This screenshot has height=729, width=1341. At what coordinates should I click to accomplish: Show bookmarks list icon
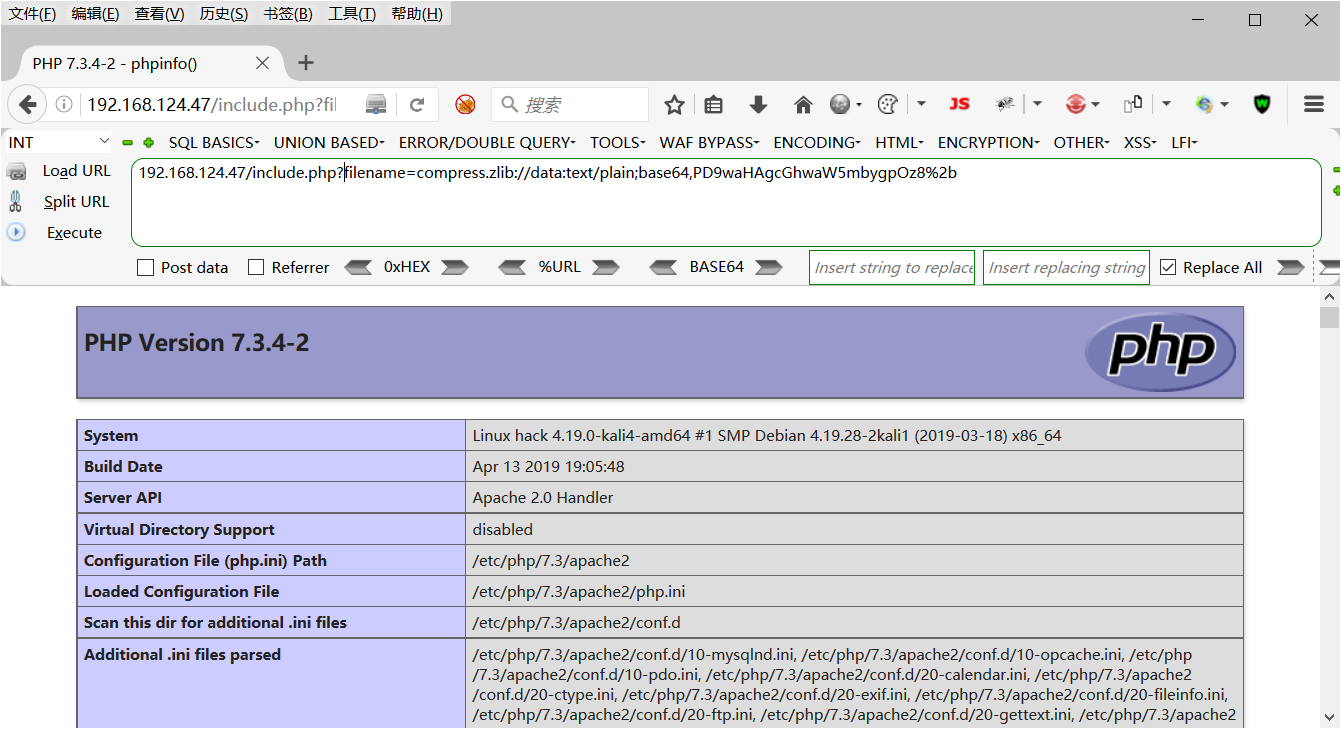click(713, 104)
